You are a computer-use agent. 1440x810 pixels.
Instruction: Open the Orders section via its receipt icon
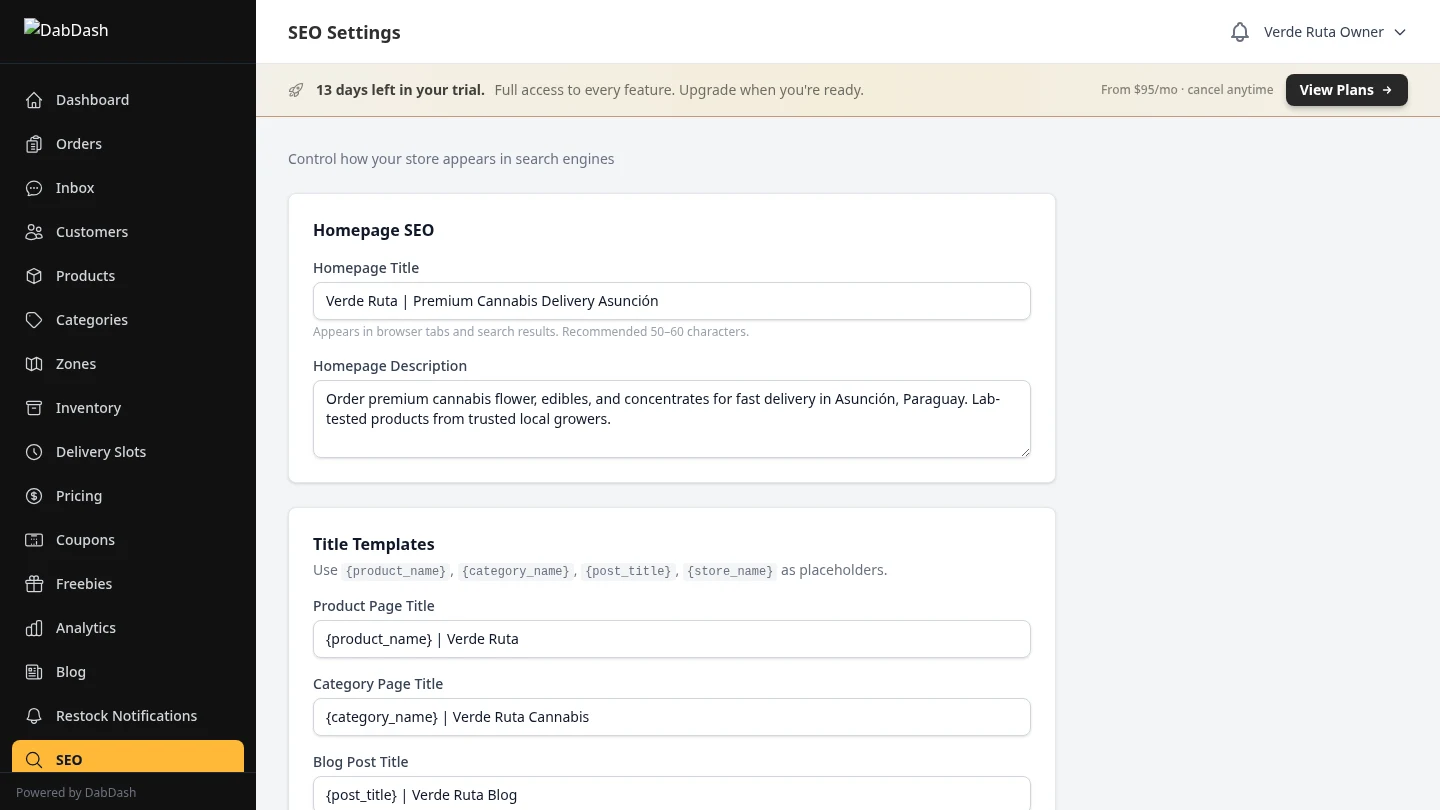33,144
